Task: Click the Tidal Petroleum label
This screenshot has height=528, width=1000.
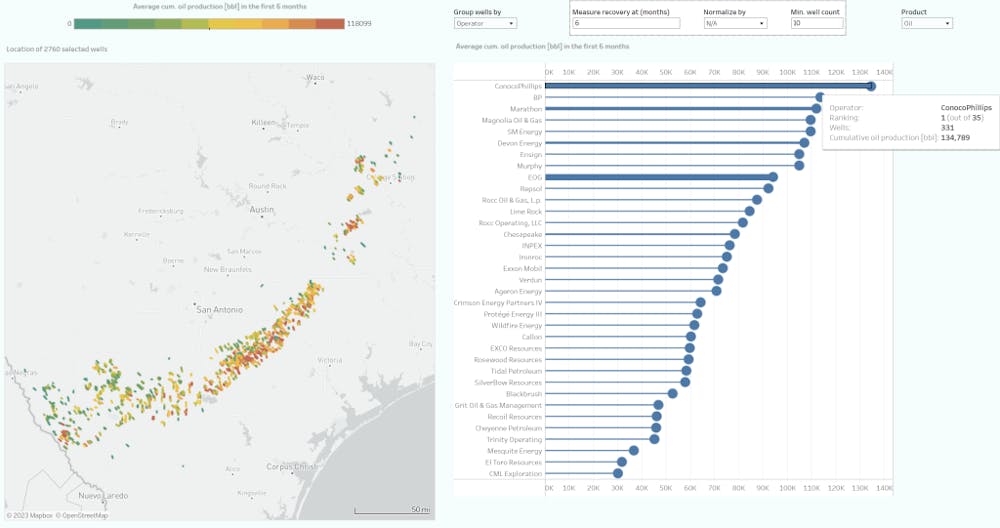Action: coord(516,371)
